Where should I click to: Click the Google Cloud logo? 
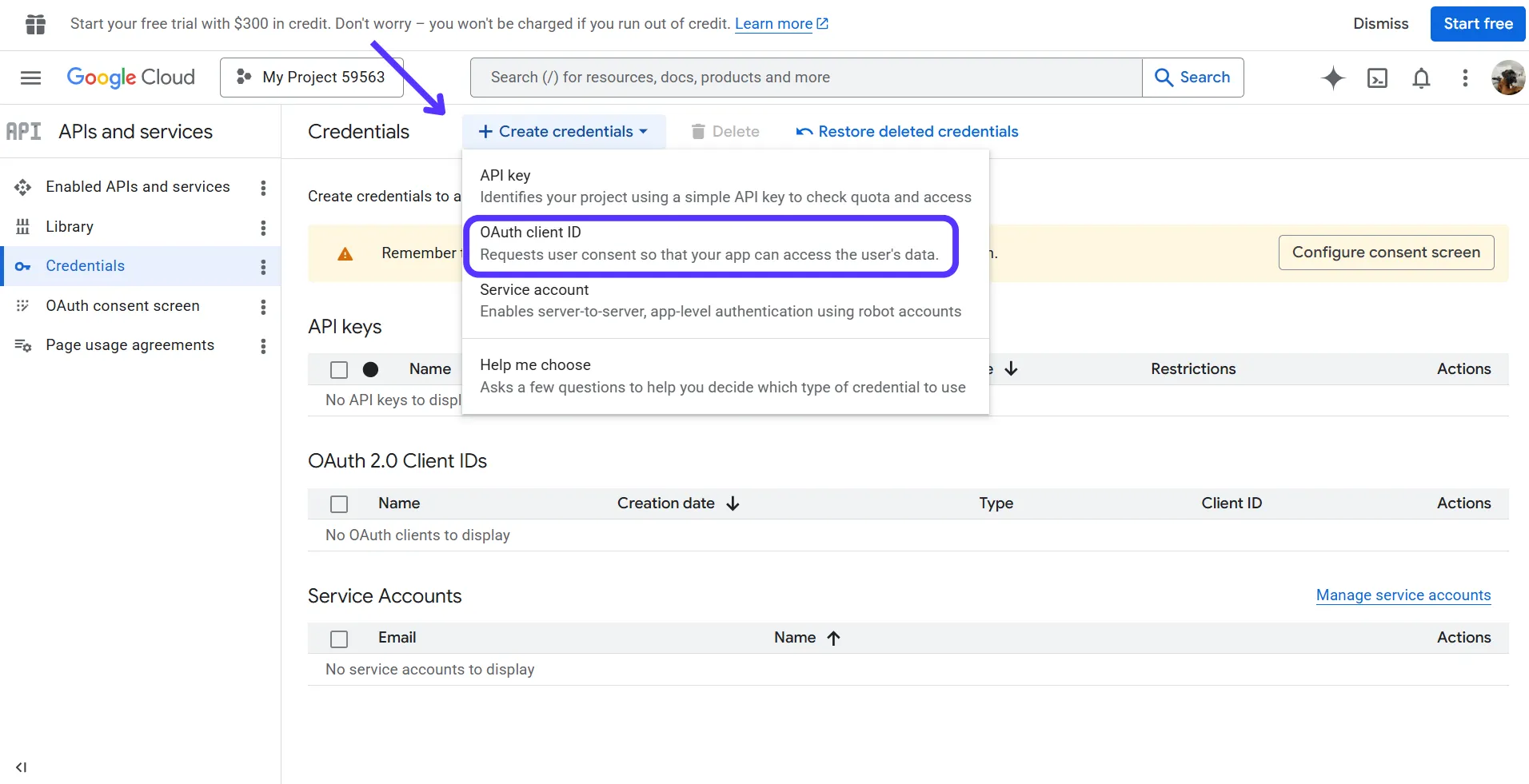130,78
